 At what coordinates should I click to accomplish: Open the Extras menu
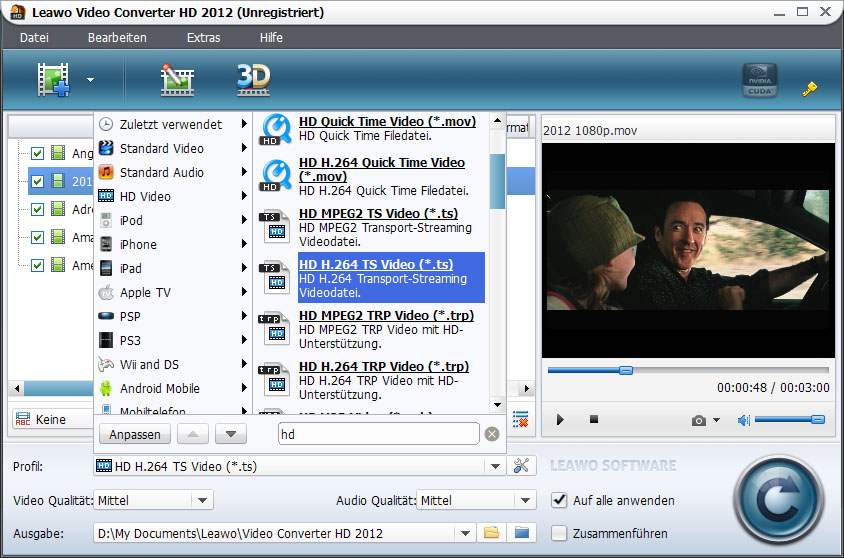point(203,37)
